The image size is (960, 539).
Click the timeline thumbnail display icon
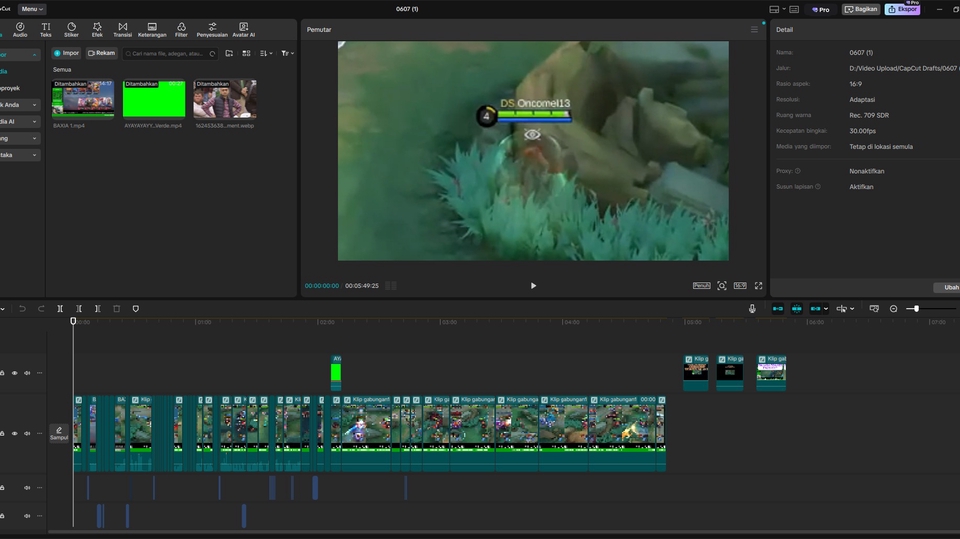click(874, 309)
